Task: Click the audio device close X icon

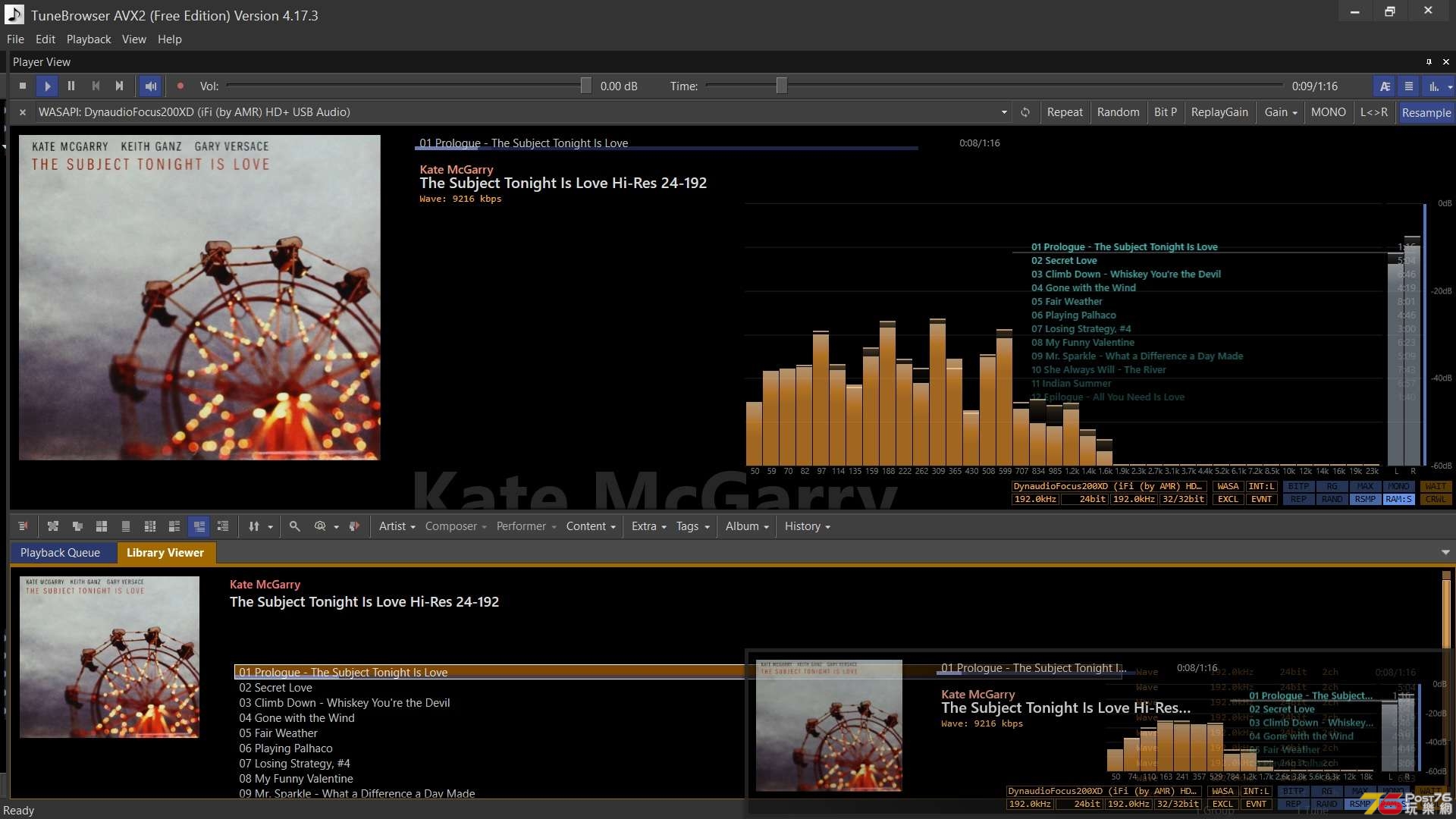Action: (x=23, y=112)
